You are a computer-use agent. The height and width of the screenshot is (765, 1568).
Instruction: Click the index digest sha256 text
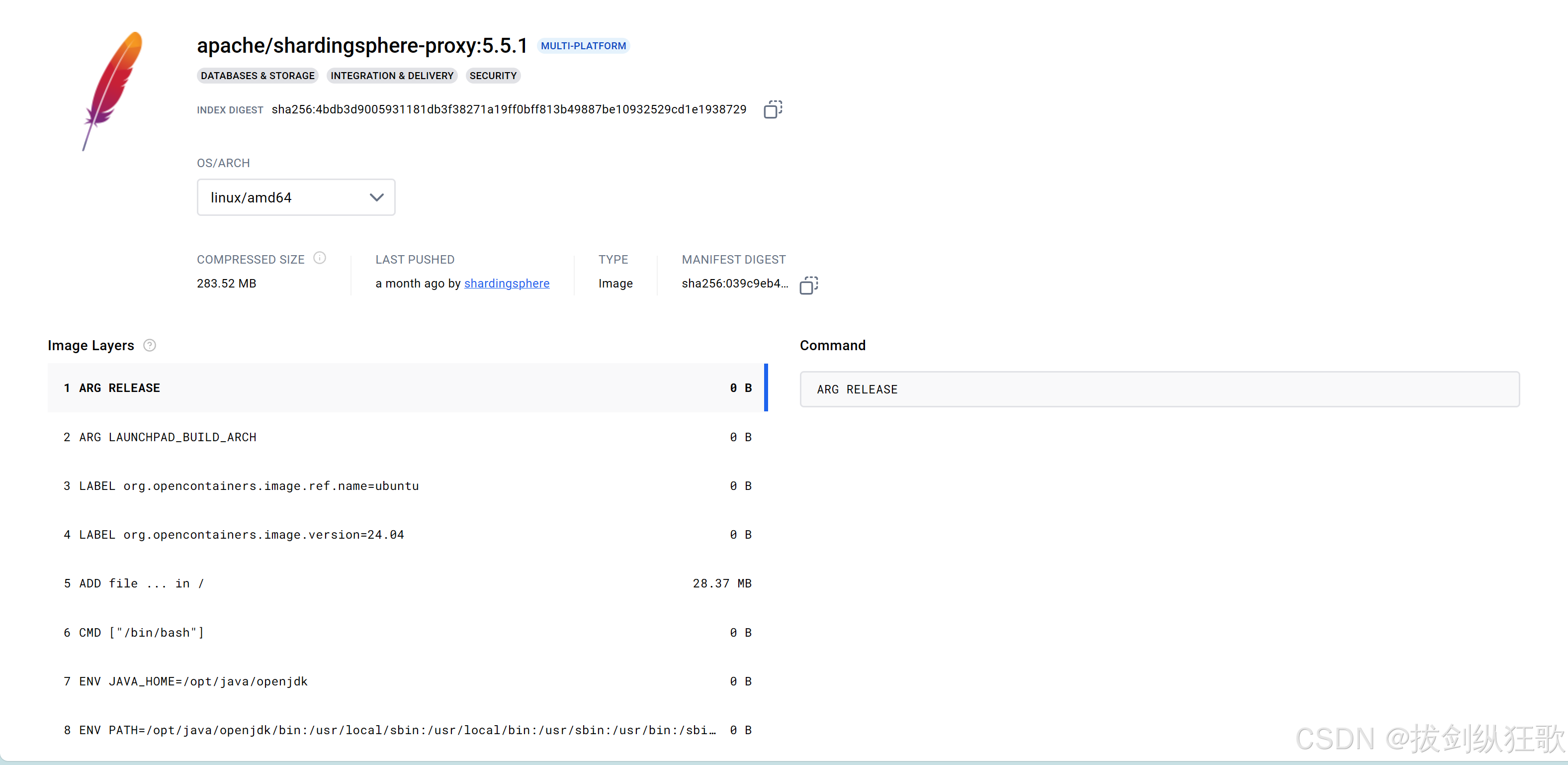(x=509, y=109)
